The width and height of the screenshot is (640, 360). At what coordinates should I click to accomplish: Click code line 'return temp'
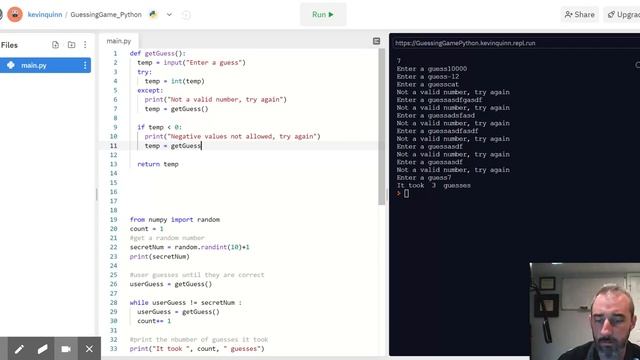click(158, 164)
